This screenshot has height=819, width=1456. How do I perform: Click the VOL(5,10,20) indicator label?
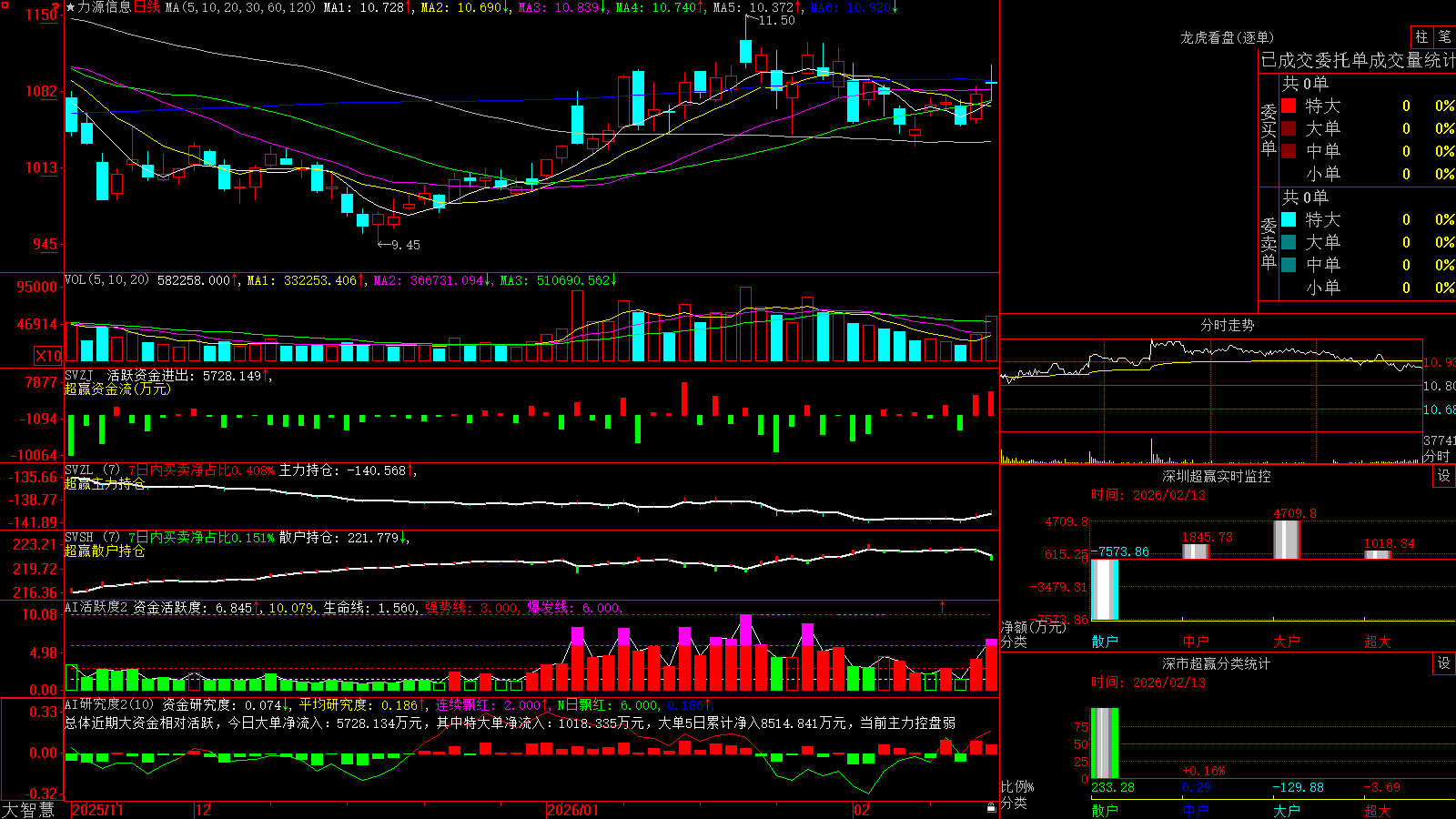click(x=107, y=280)
